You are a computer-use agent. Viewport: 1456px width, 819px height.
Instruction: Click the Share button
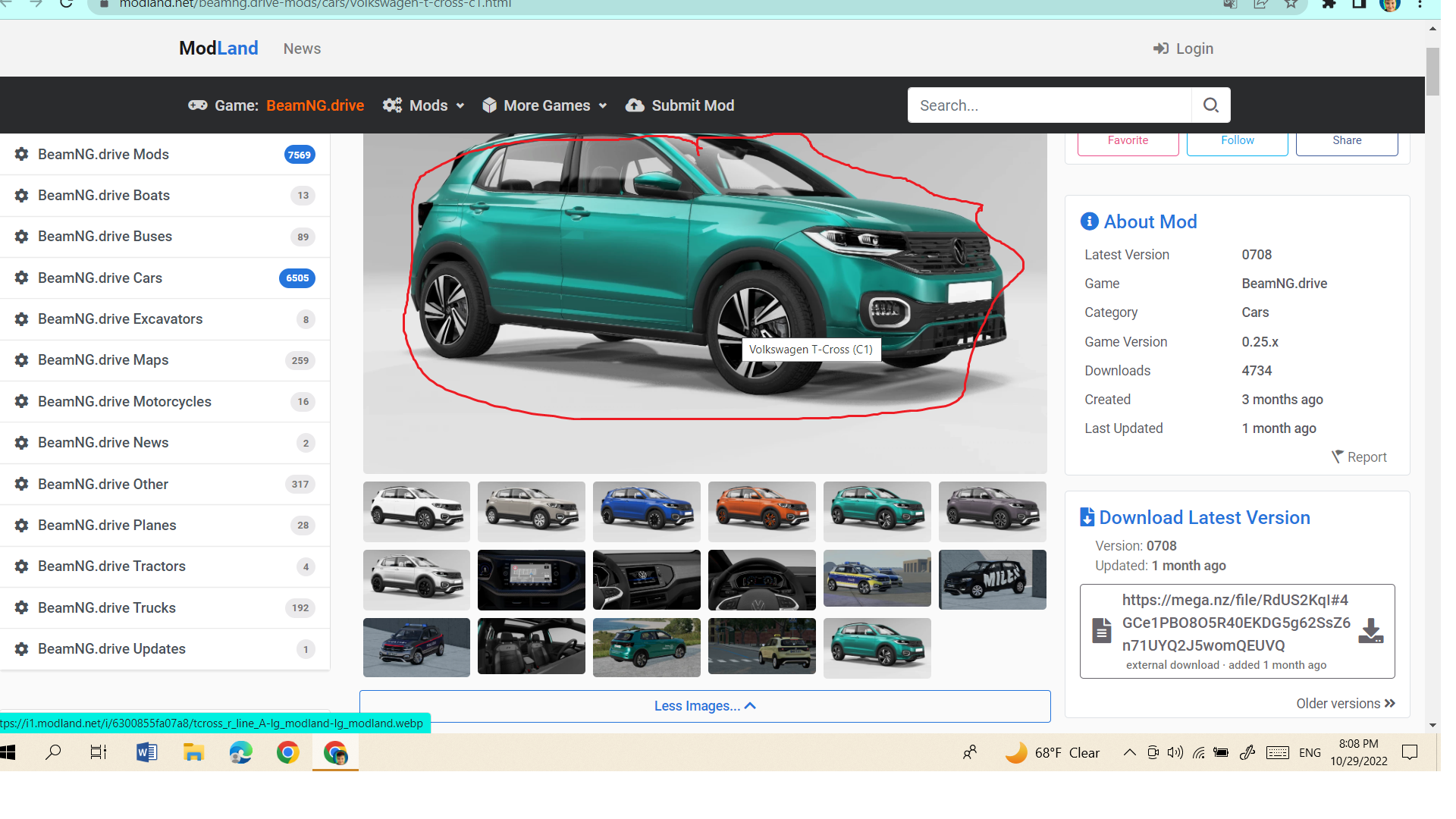pyautogui.click(x=1347, y=142)
